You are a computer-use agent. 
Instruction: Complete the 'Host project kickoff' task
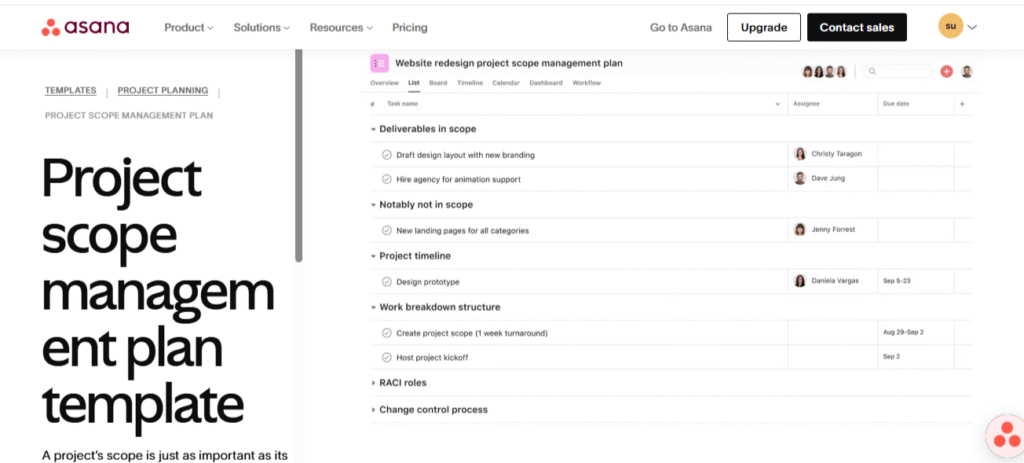pos(386,358)
